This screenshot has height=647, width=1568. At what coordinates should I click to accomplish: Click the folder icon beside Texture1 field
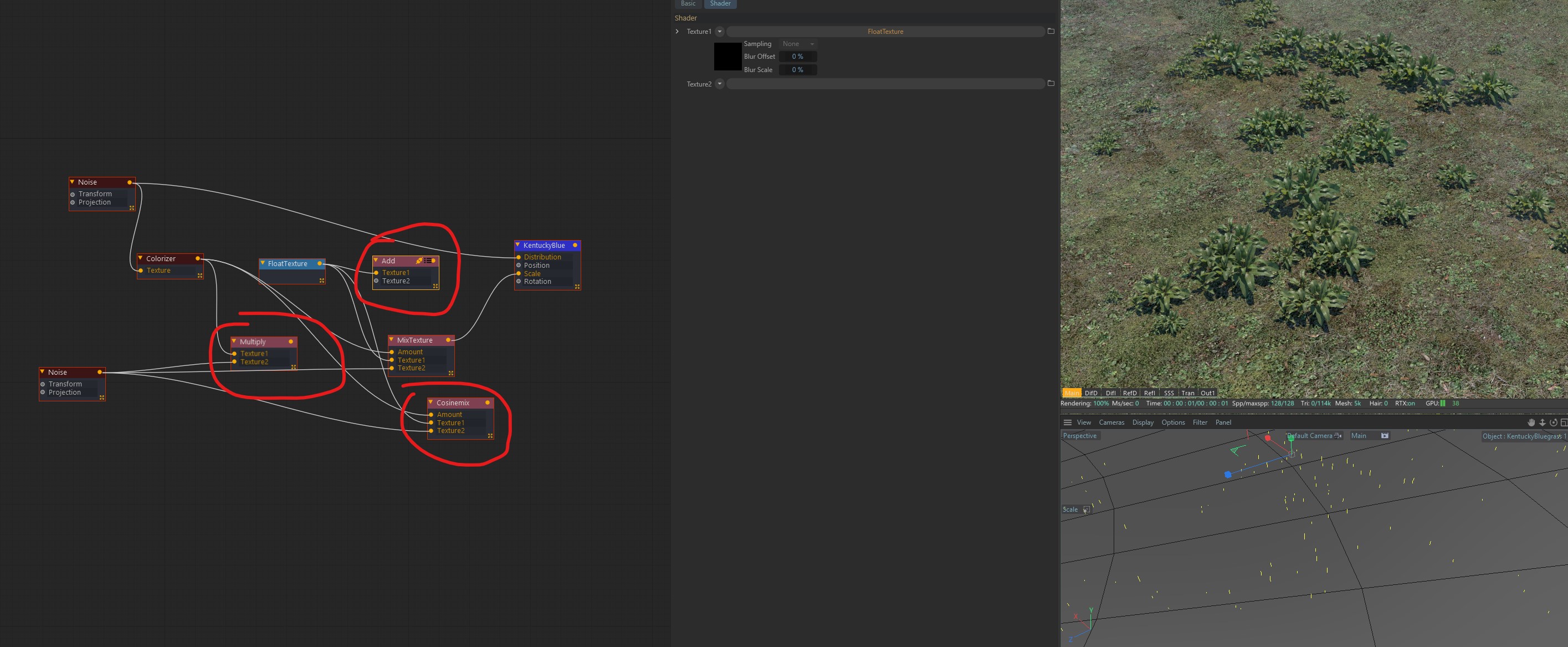tap(1051, 31)
